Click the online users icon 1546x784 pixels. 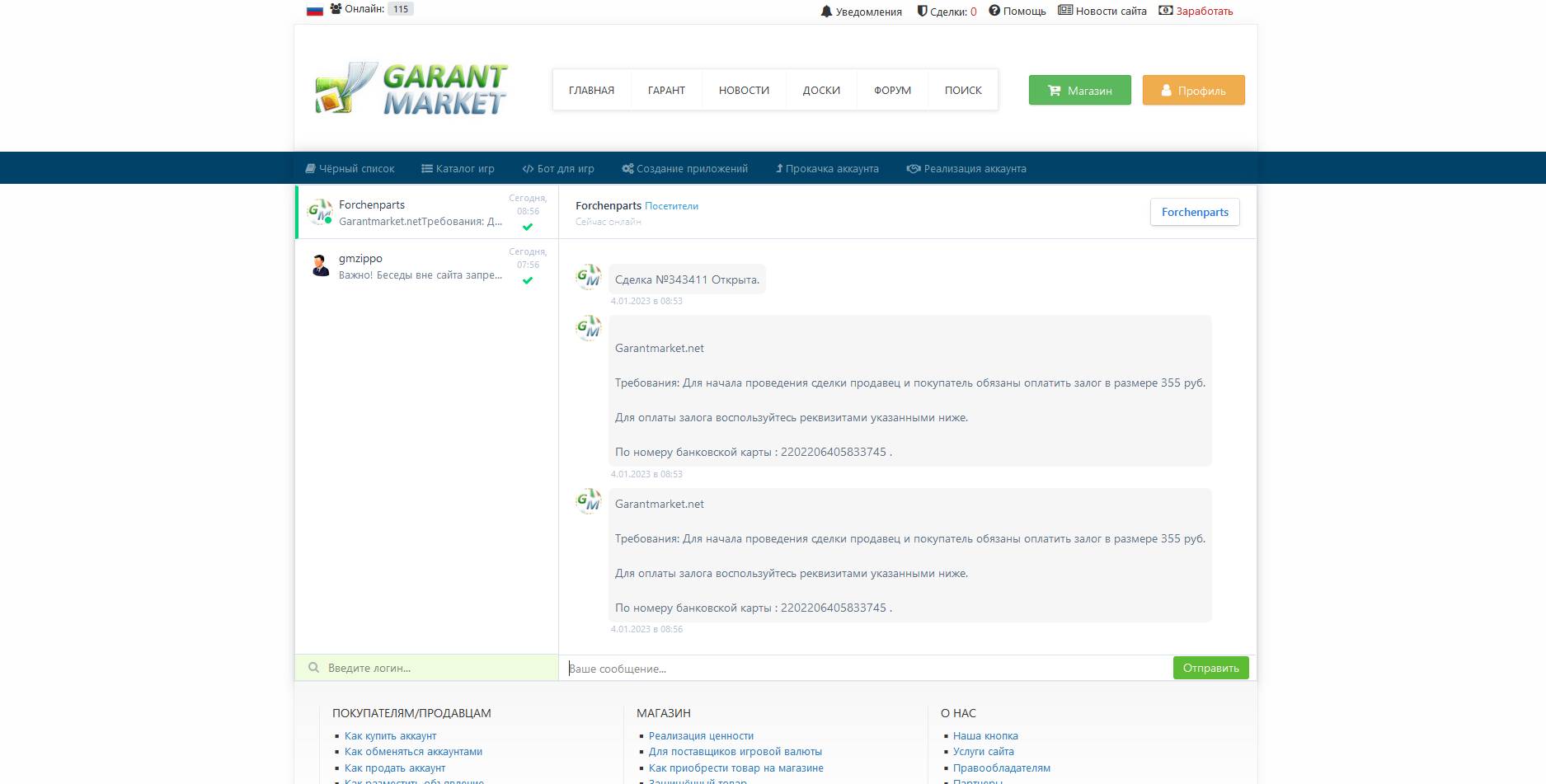point(336,9)
